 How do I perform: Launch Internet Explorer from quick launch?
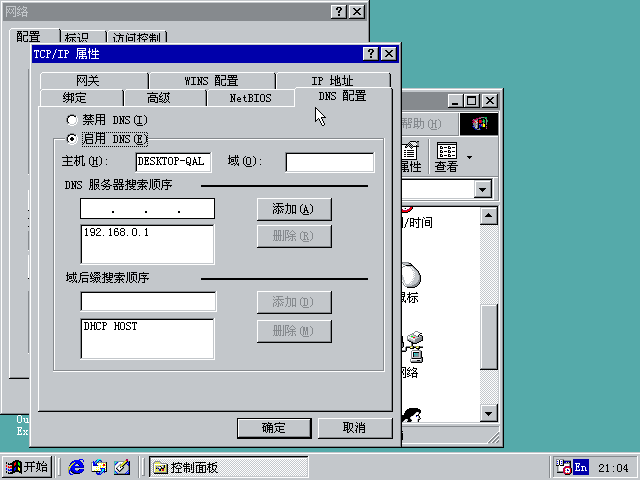coord(76,467)
